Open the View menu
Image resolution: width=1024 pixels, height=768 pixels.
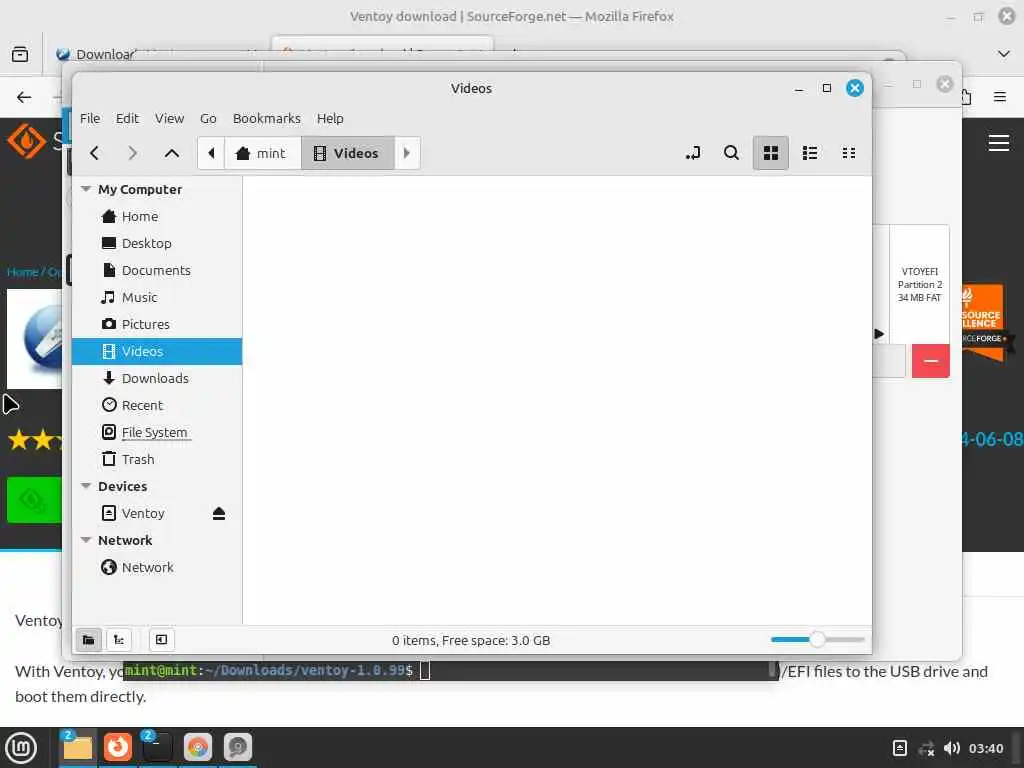169,118
